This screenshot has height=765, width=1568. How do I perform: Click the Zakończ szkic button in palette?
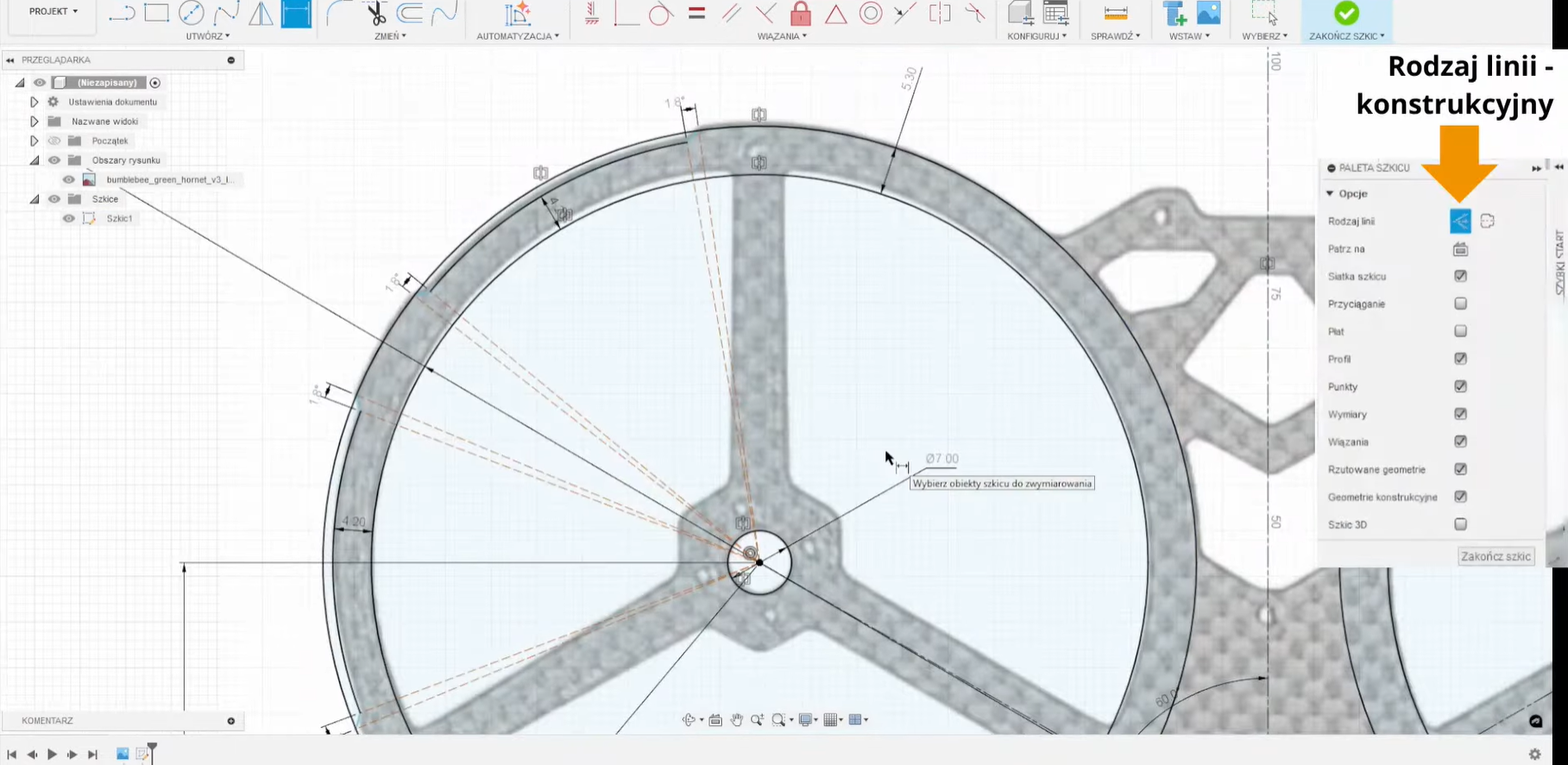[x=1496, y=556]
